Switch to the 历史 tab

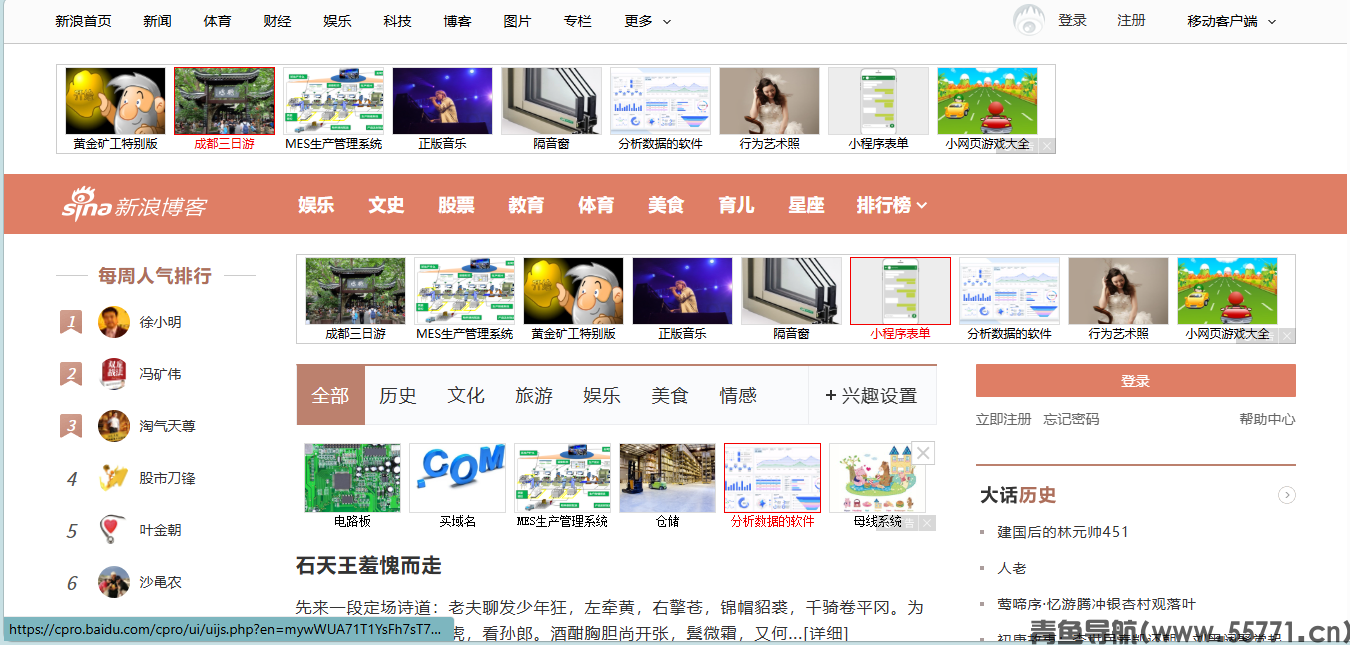398,396
